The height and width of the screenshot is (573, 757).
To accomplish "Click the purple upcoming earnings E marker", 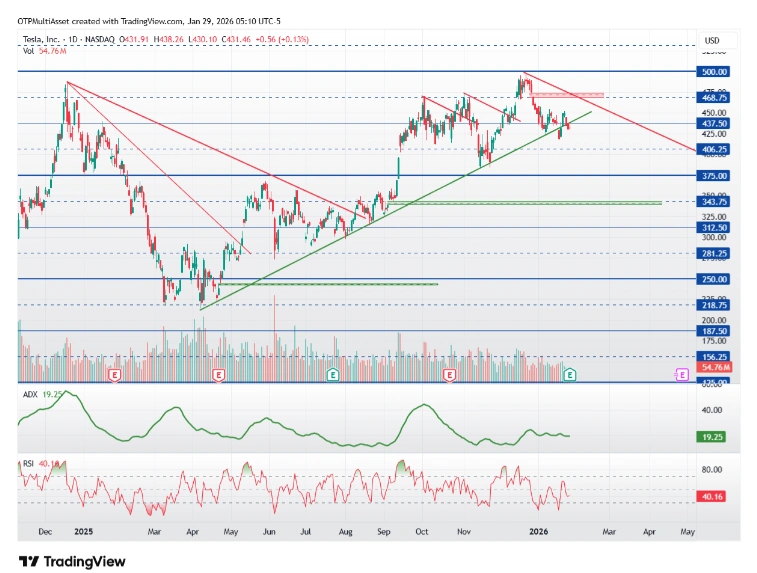I will pyautogui.click(x=682, y=374).
